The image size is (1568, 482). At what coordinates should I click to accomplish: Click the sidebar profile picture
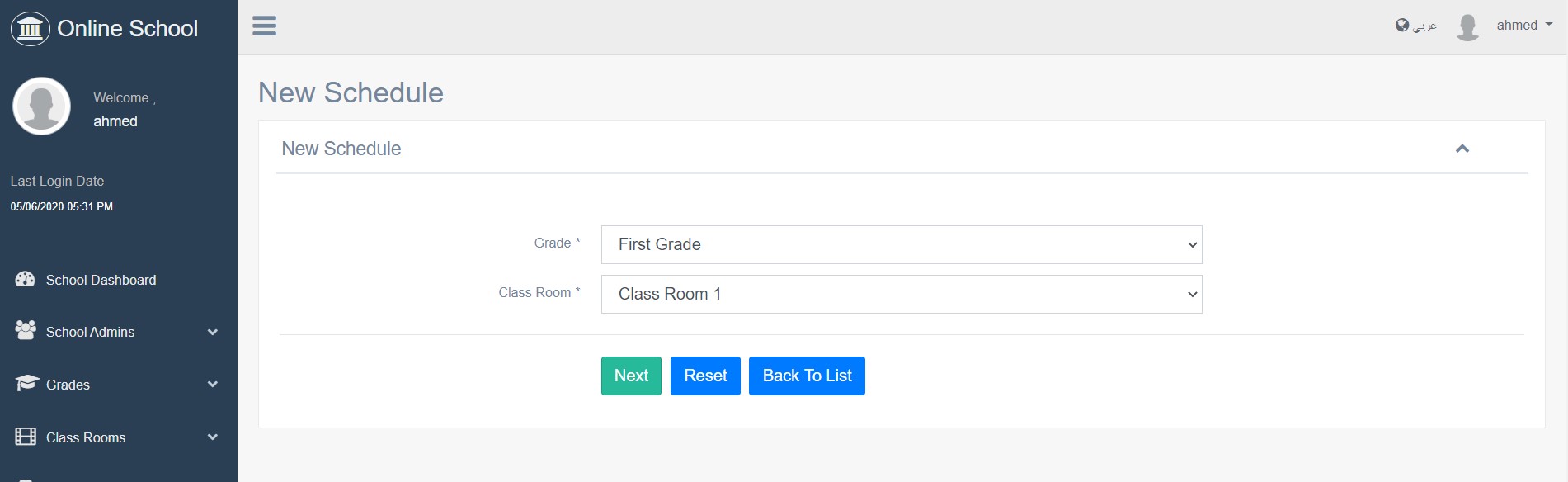(x=41, y=106)
